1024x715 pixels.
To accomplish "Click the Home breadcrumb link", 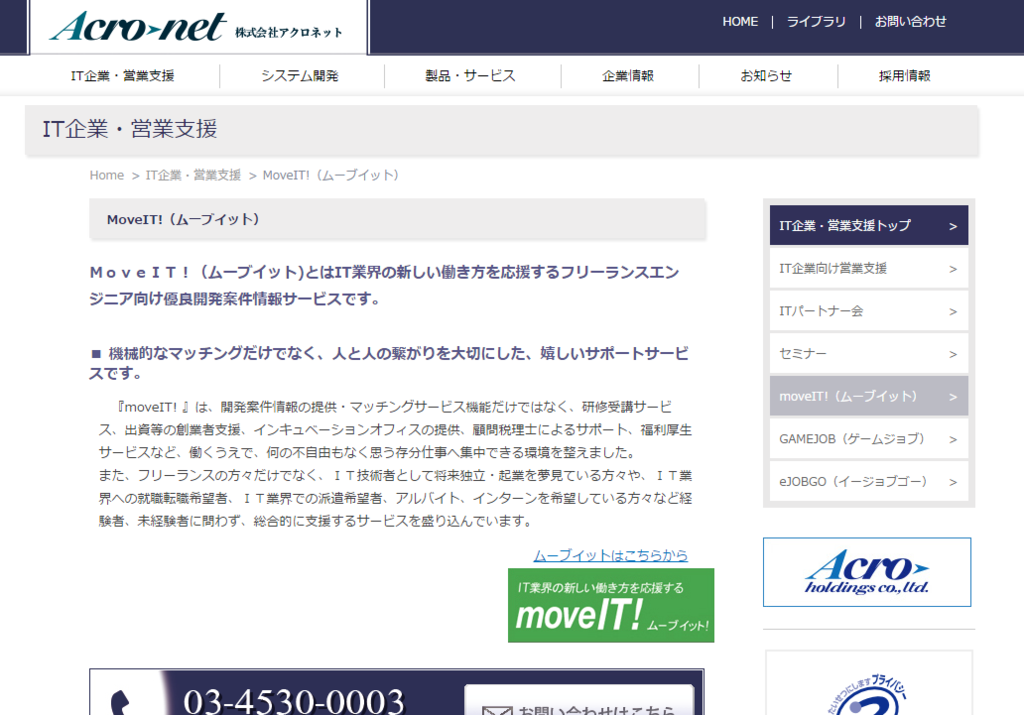I will click(106, 175).
